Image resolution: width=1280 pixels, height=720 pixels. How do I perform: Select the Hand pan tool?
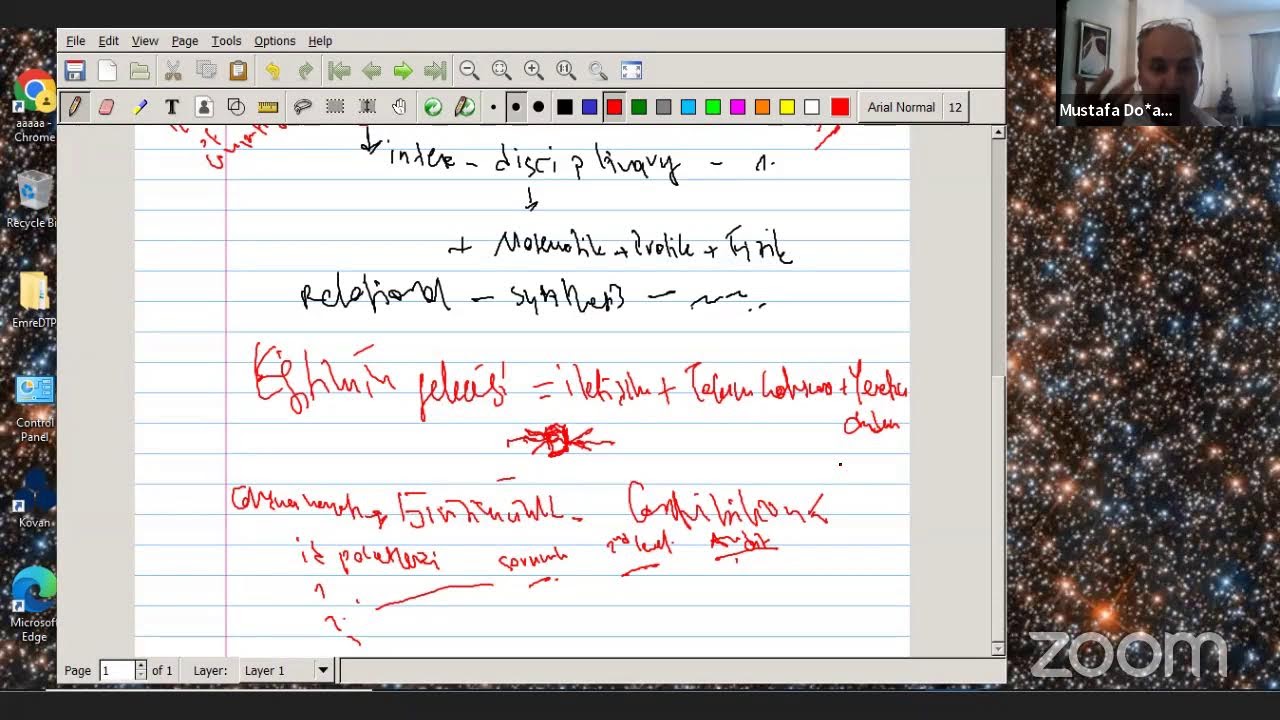[x=399, y=107]
